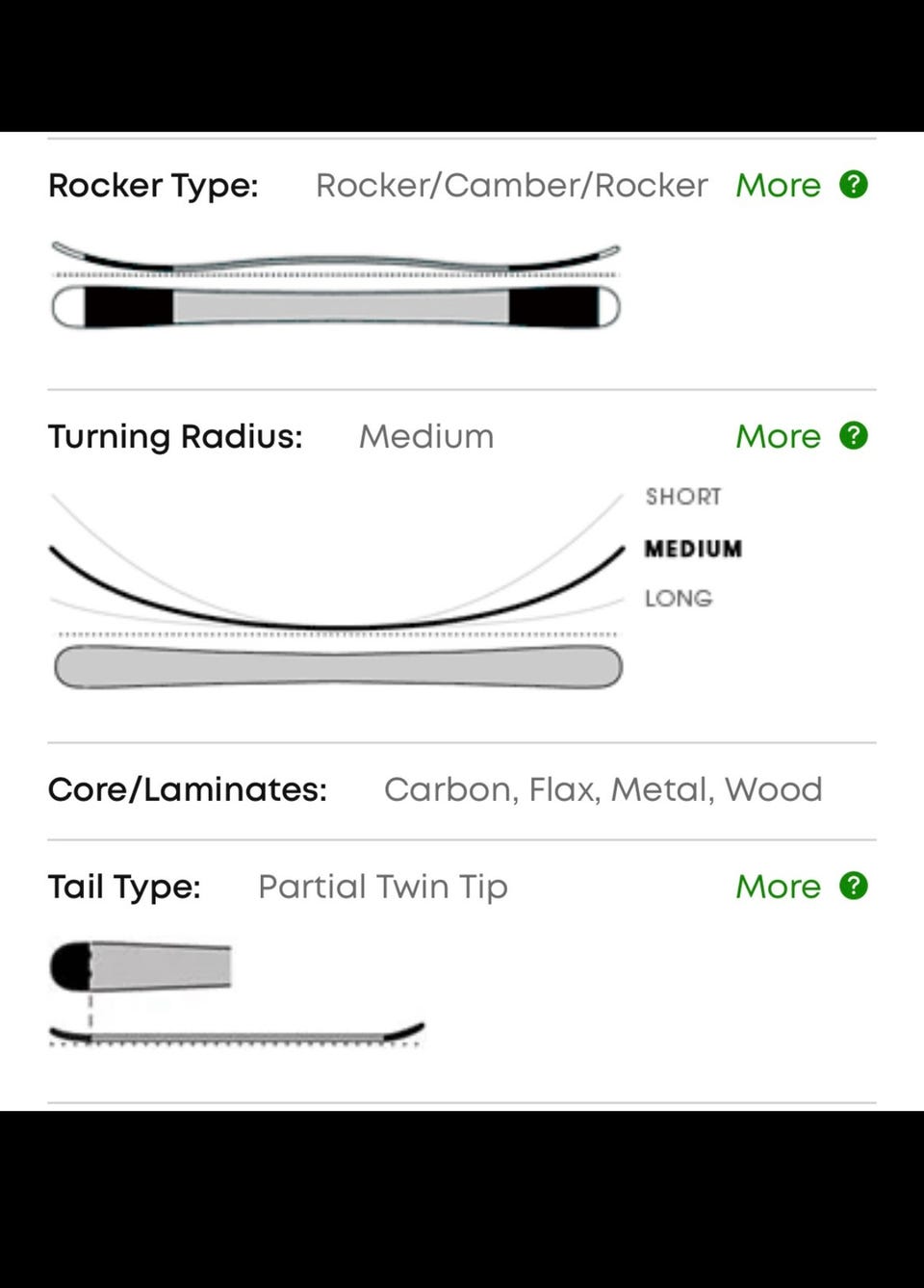
Task: Click the rocker side-profile curve diagram
Action: click(x=335, y=258)
